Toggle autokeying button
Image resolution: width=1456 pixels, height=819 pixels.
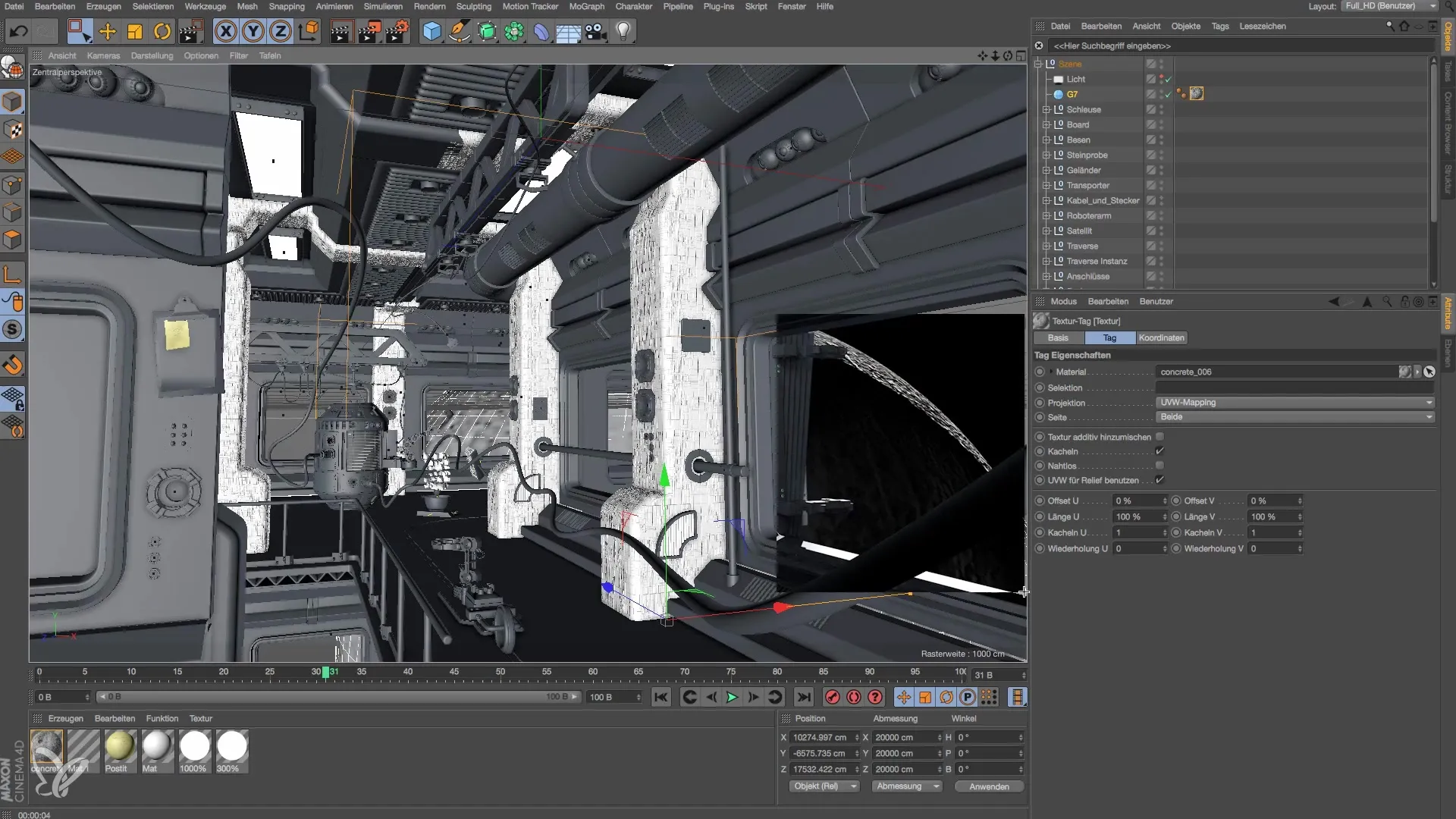point(854,697)
